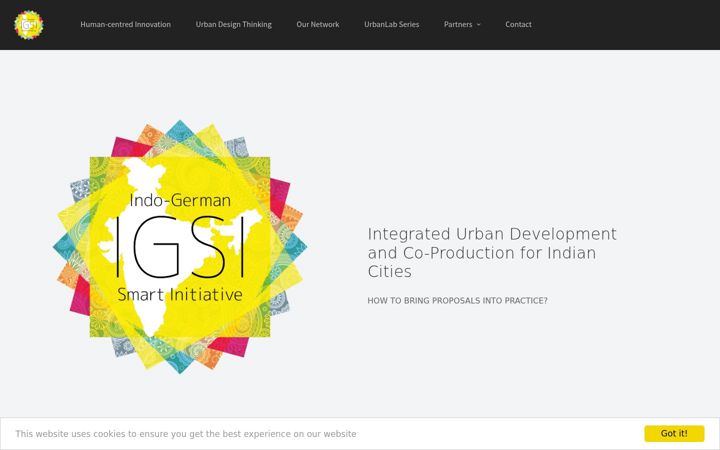
Task: Open the Our Network section
Action: 318,24
